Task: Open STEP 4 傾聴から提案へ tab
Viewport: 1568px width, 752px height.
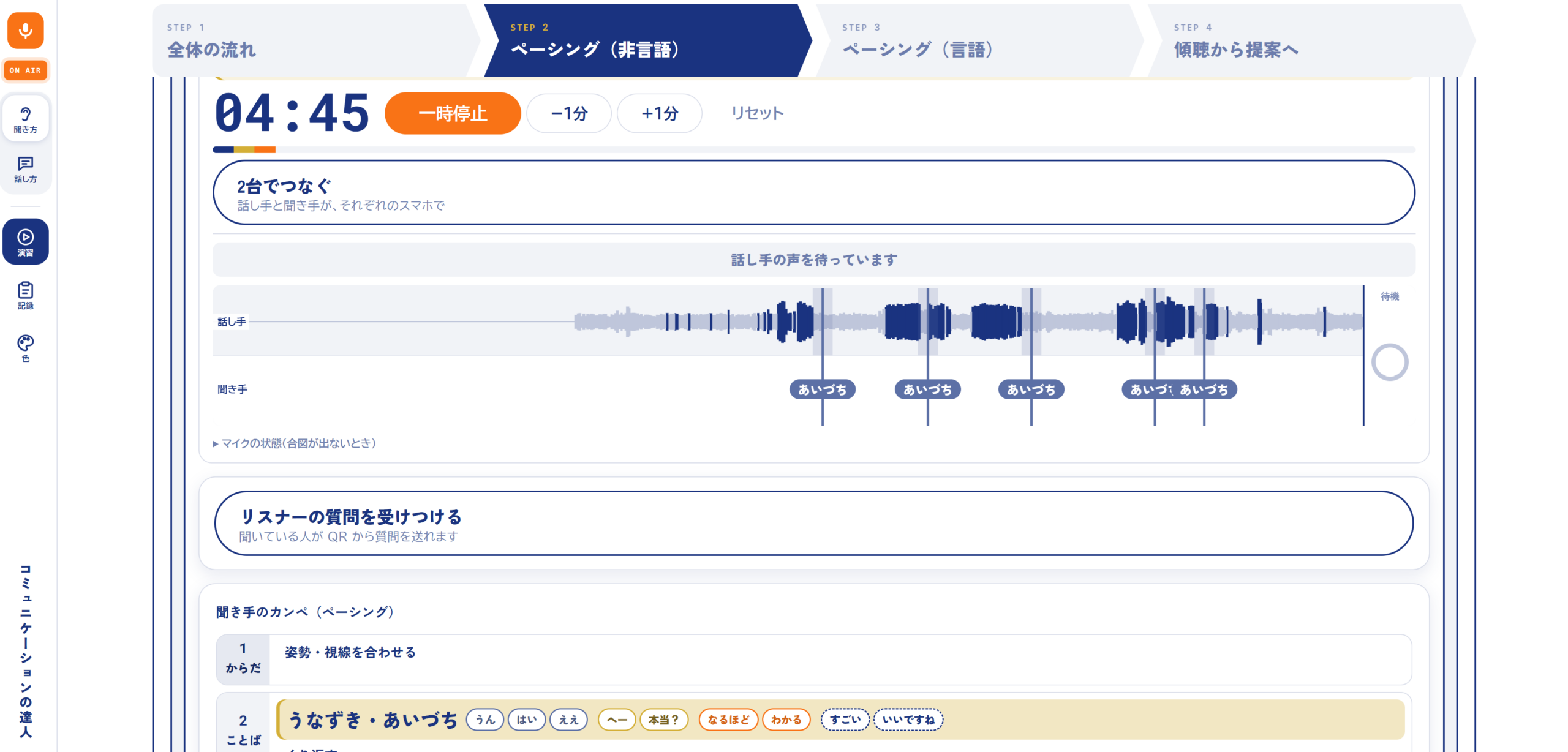Action: (x=1311, y=40)
